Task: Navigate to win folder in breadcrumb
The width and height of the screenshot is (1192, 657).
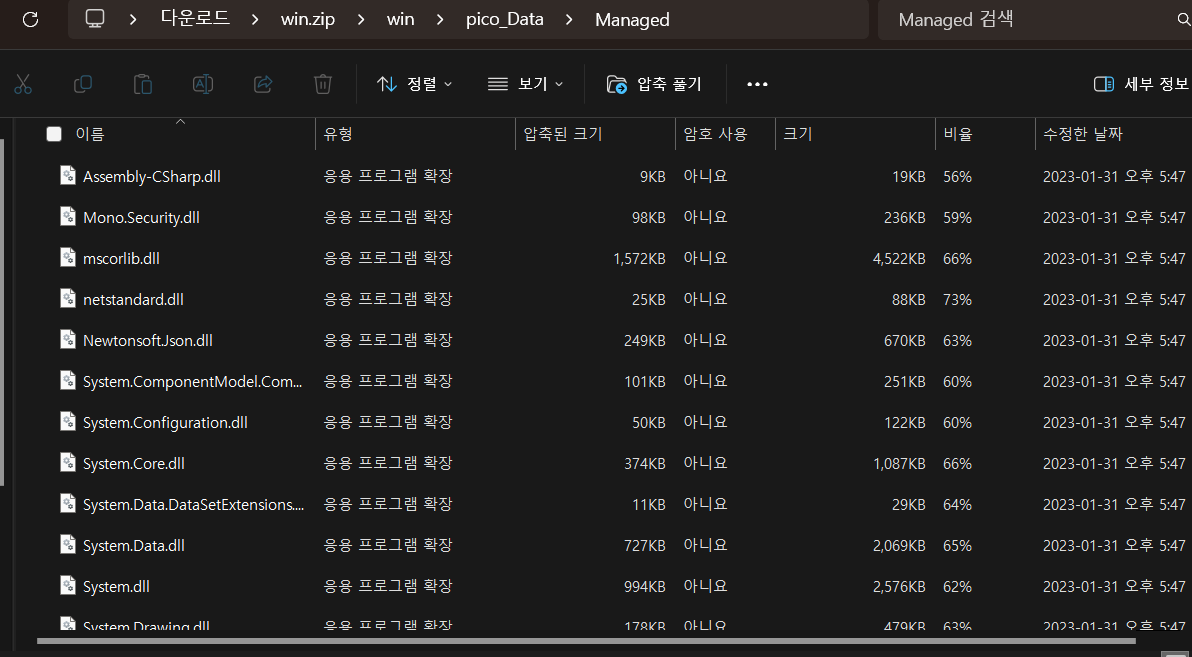Action: click(401, 20)
